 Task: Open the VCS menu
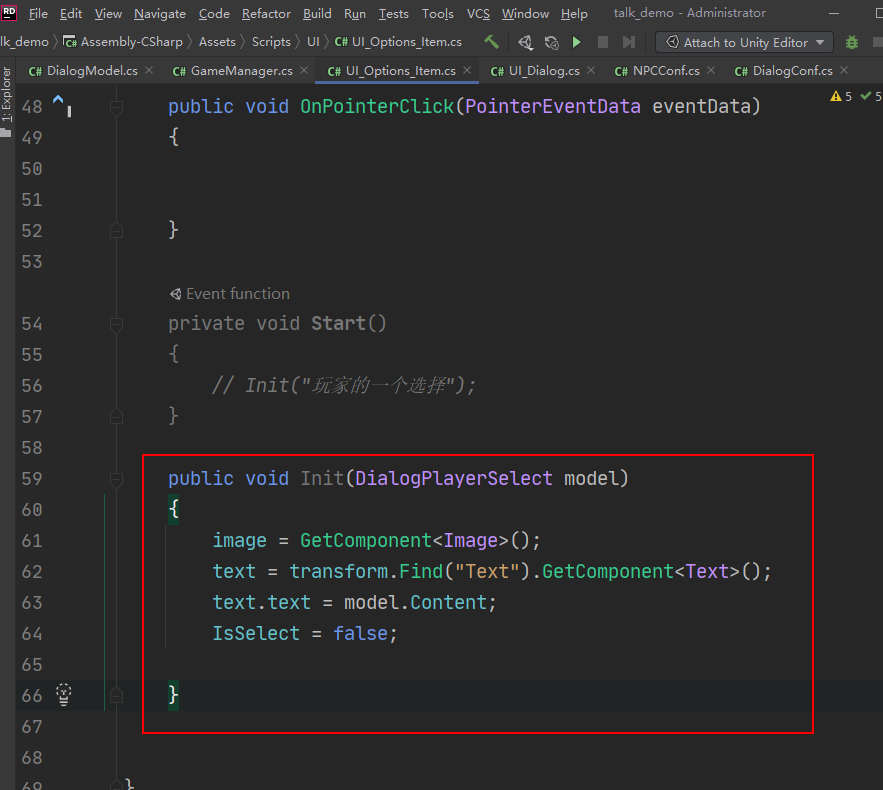pos(478,14)
